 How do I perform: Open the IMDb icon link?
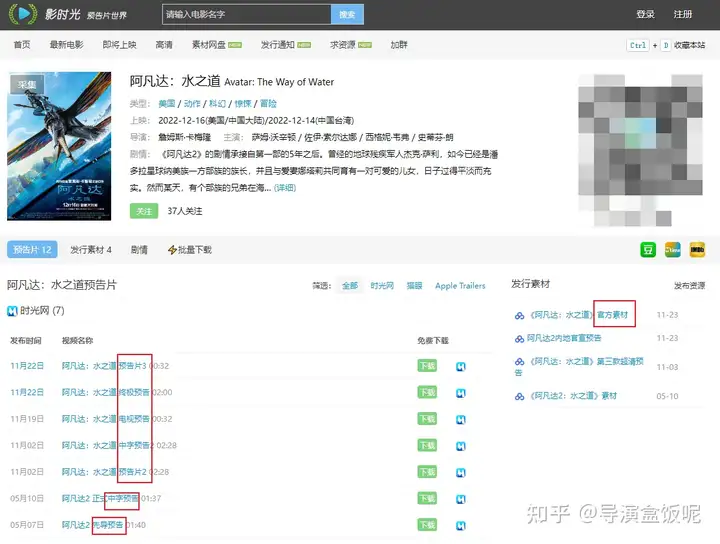(697, 250)
